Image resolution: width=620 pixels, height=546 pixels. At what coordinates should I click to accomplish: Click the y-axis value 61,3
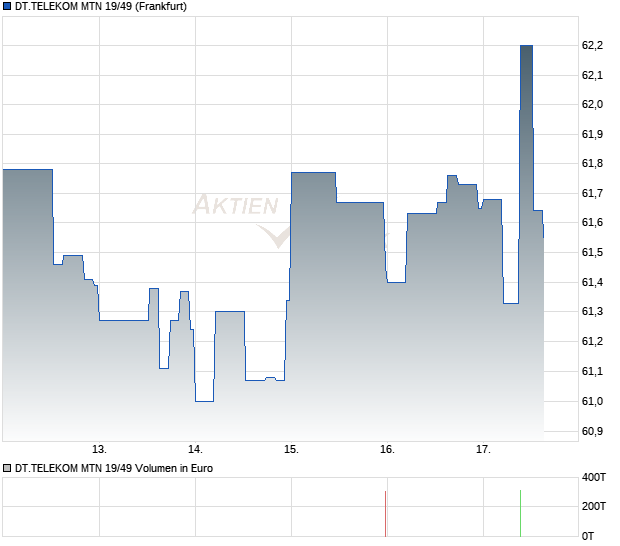[592, 312]
